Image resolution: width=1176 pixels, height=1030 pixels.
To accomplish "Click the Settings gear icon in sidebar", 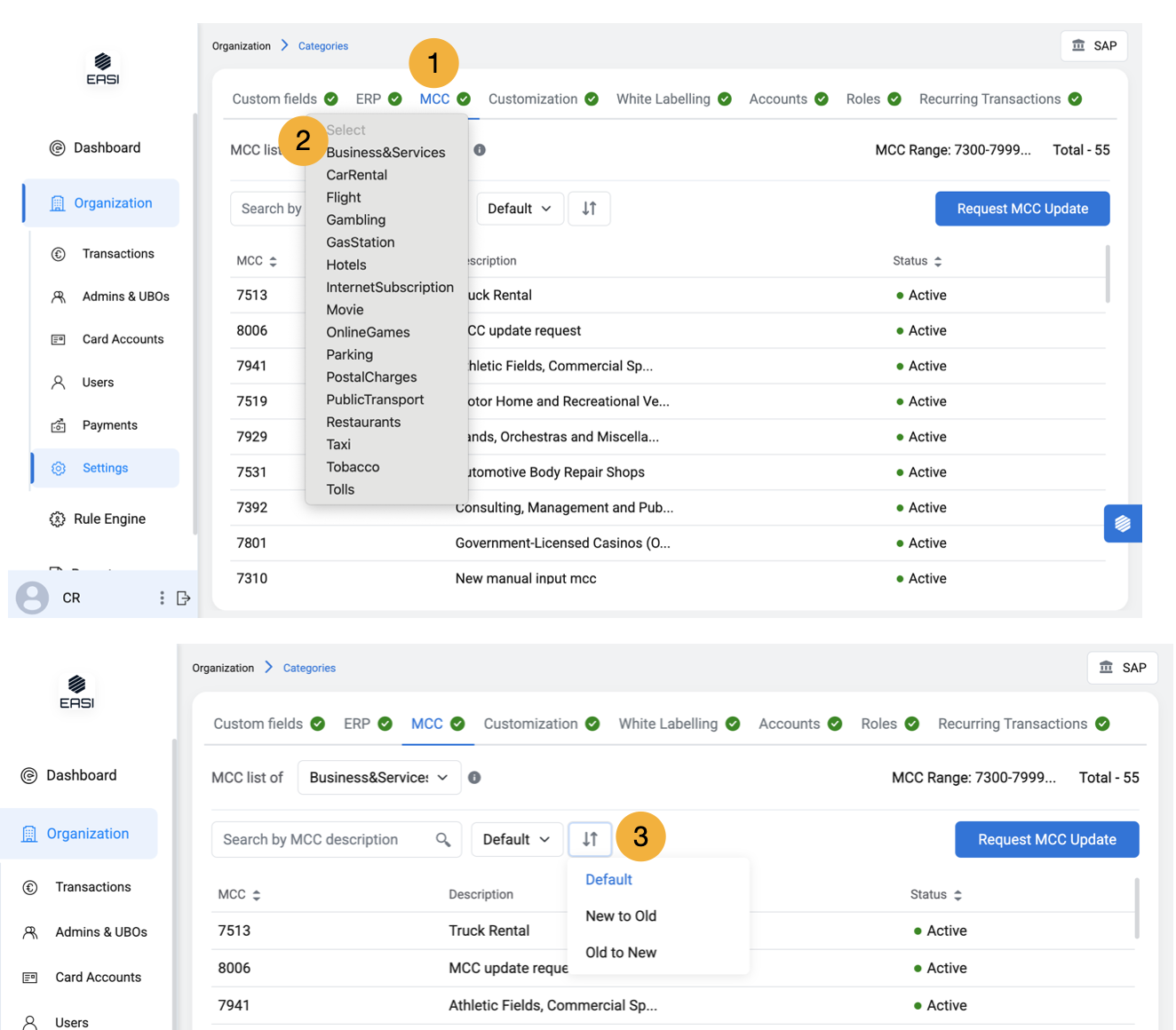I will click(59, 469).
